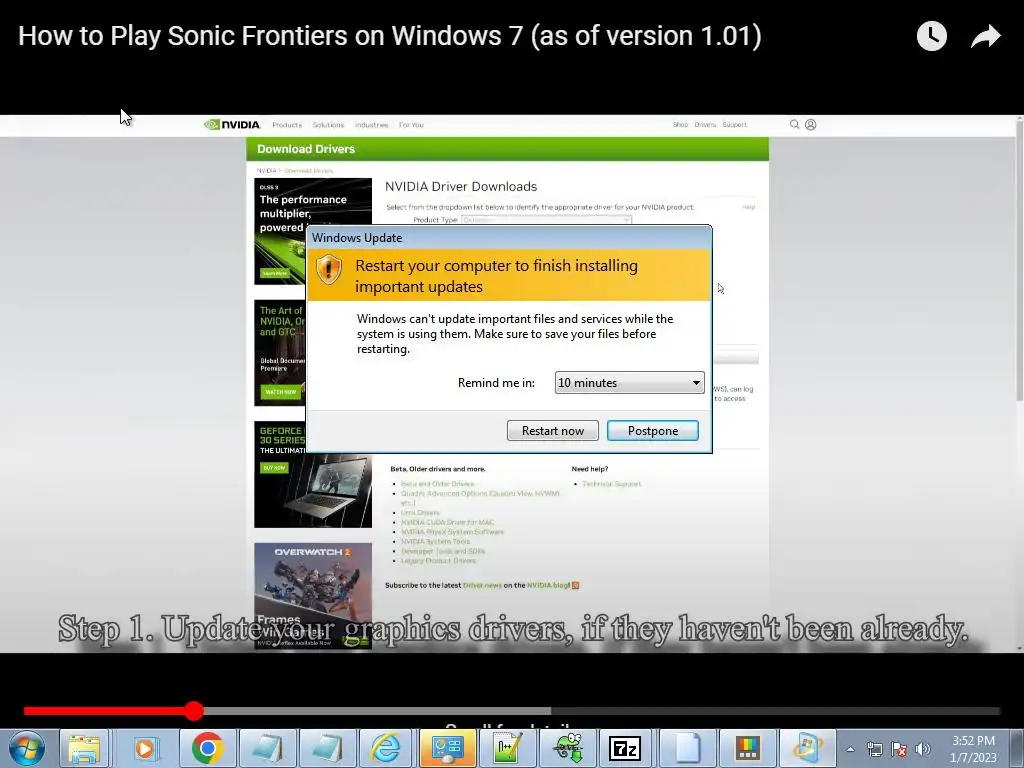Open the Action Center flag tray icon
The image size is (1024, 768).
click(899, 749)
